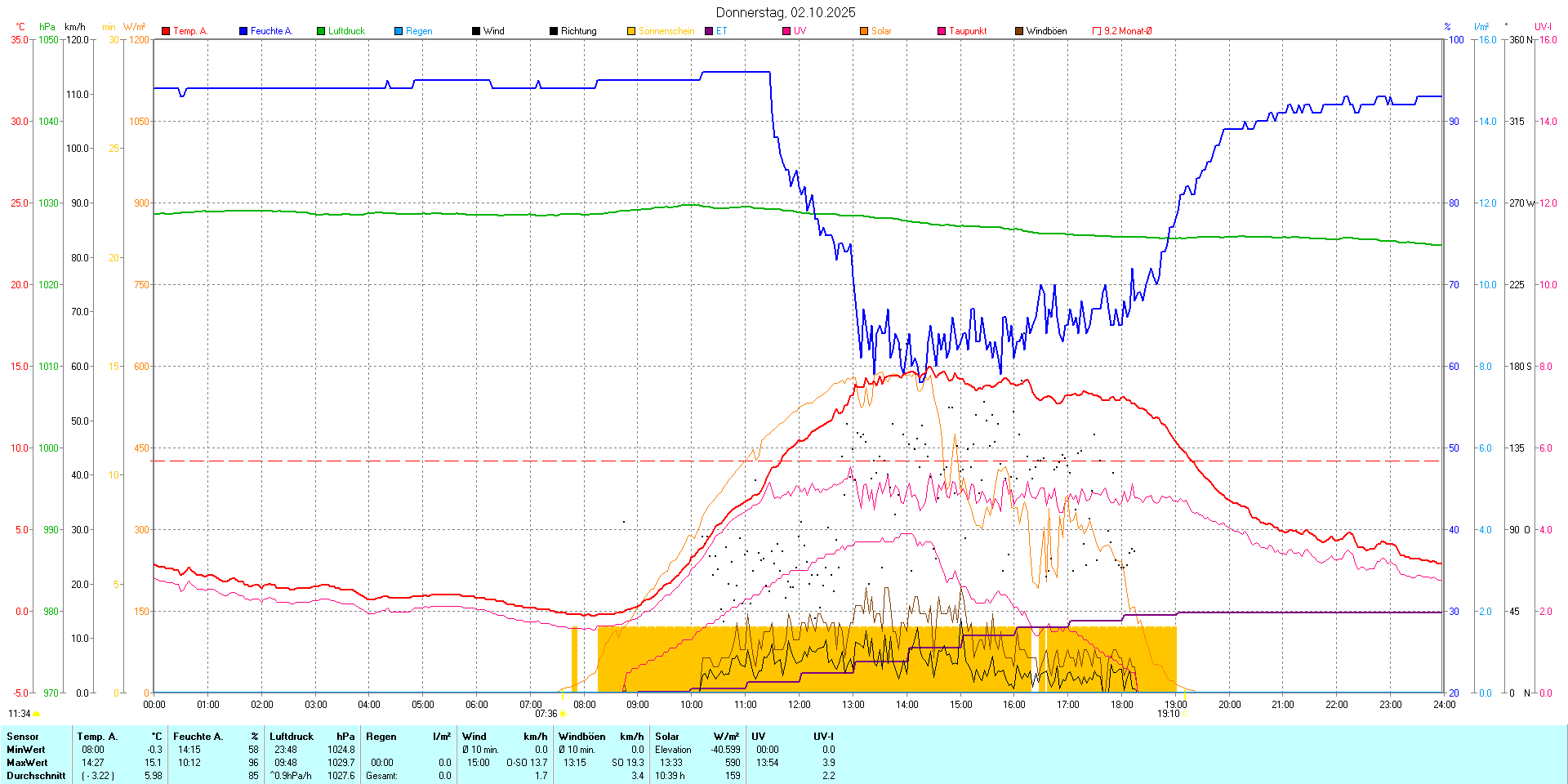Click the 19:10 sunset time marker

pos(1168,714)
